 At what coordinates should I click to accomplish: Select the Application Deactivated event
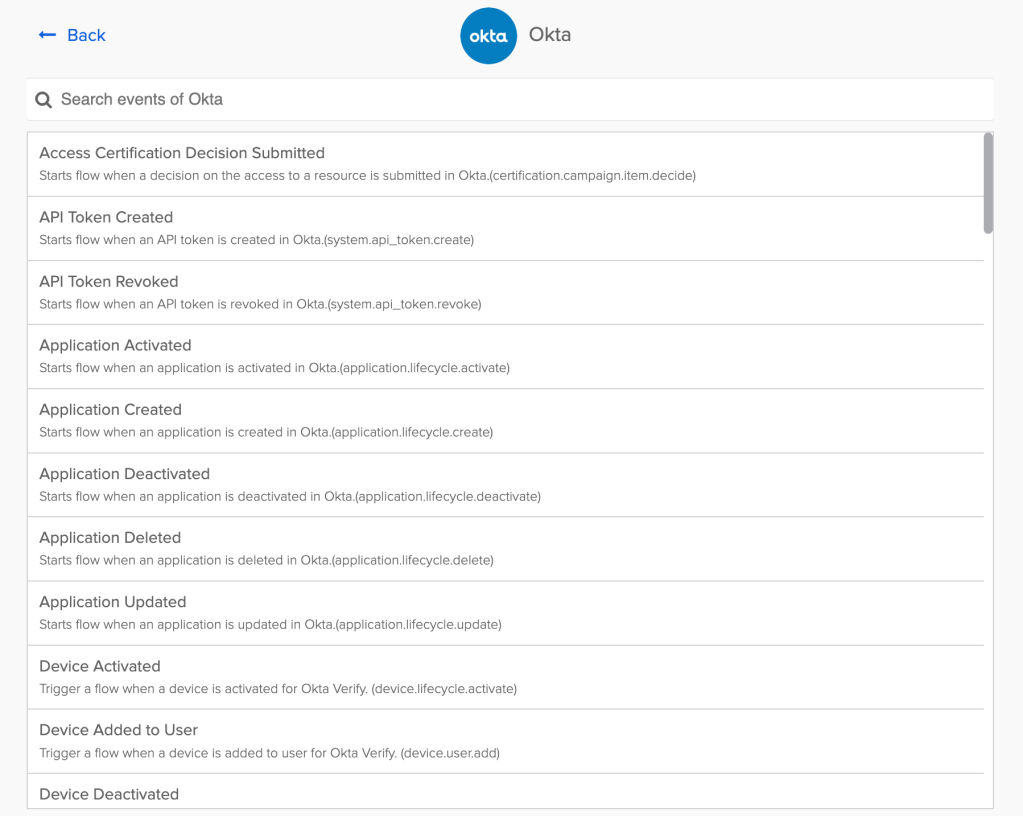click(124, 473)
